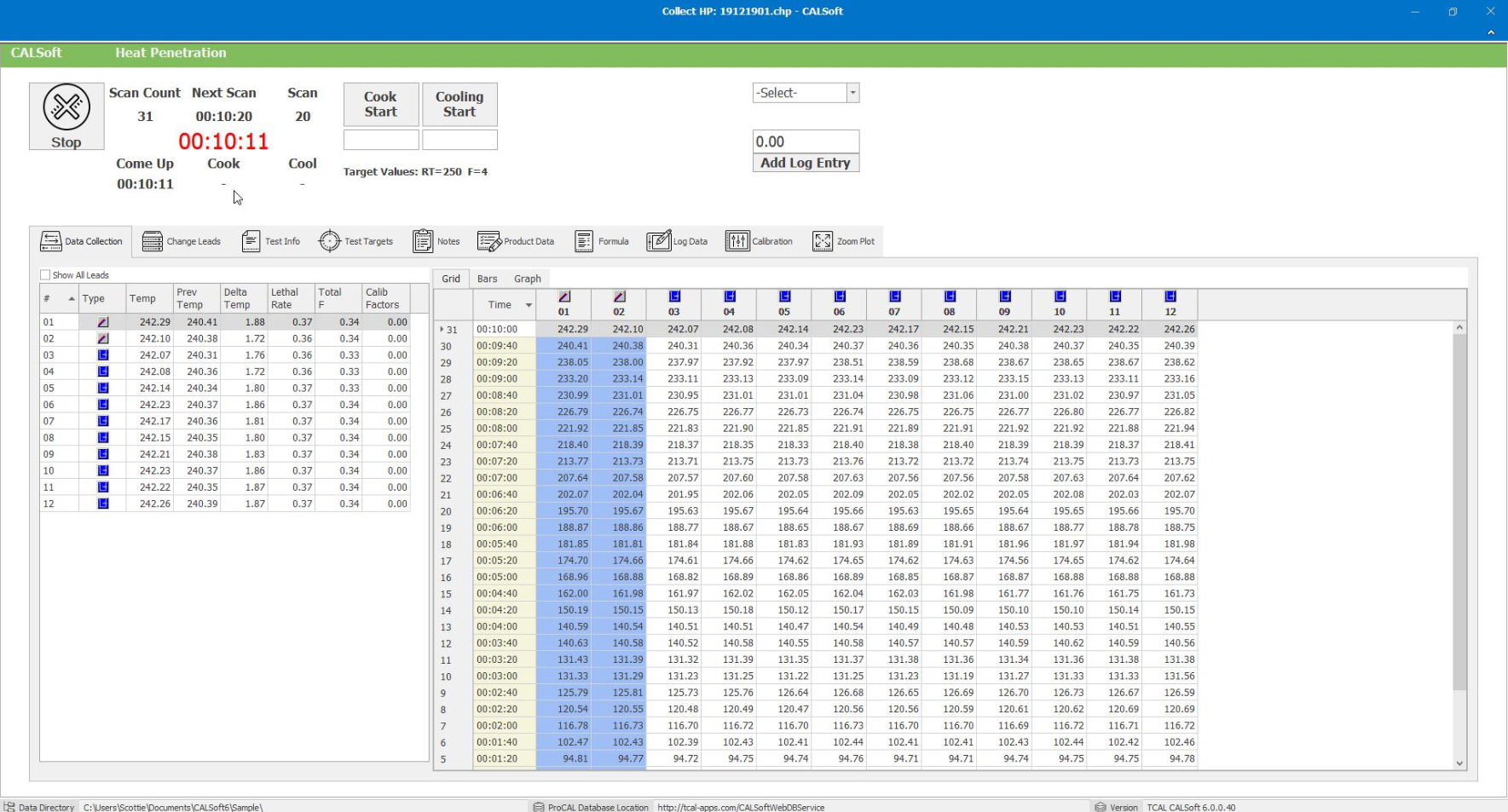This screenshot has width=1508, height=812.
Task: Click the Lethal Rate column header
Action: pyautogui.click(x=291, y=298)
